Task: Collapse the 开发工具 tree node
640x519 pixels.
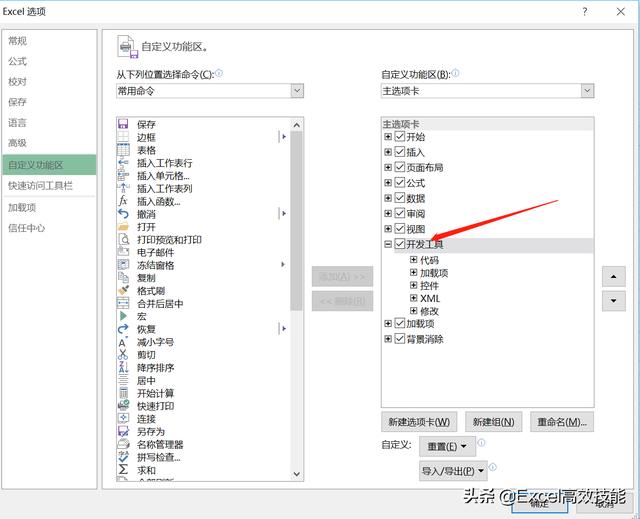Action: pos(388,244)
